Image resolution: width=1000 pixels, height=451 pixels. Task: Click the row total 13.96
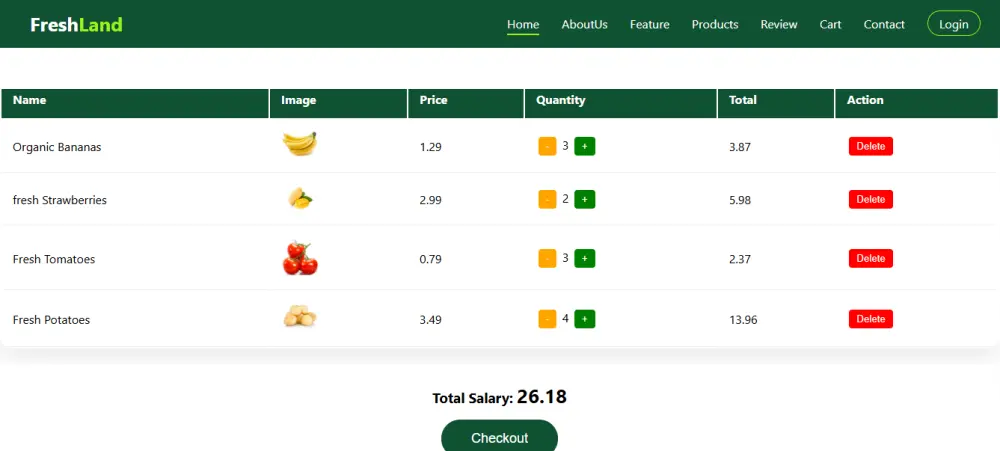click(x=743, y=320)
